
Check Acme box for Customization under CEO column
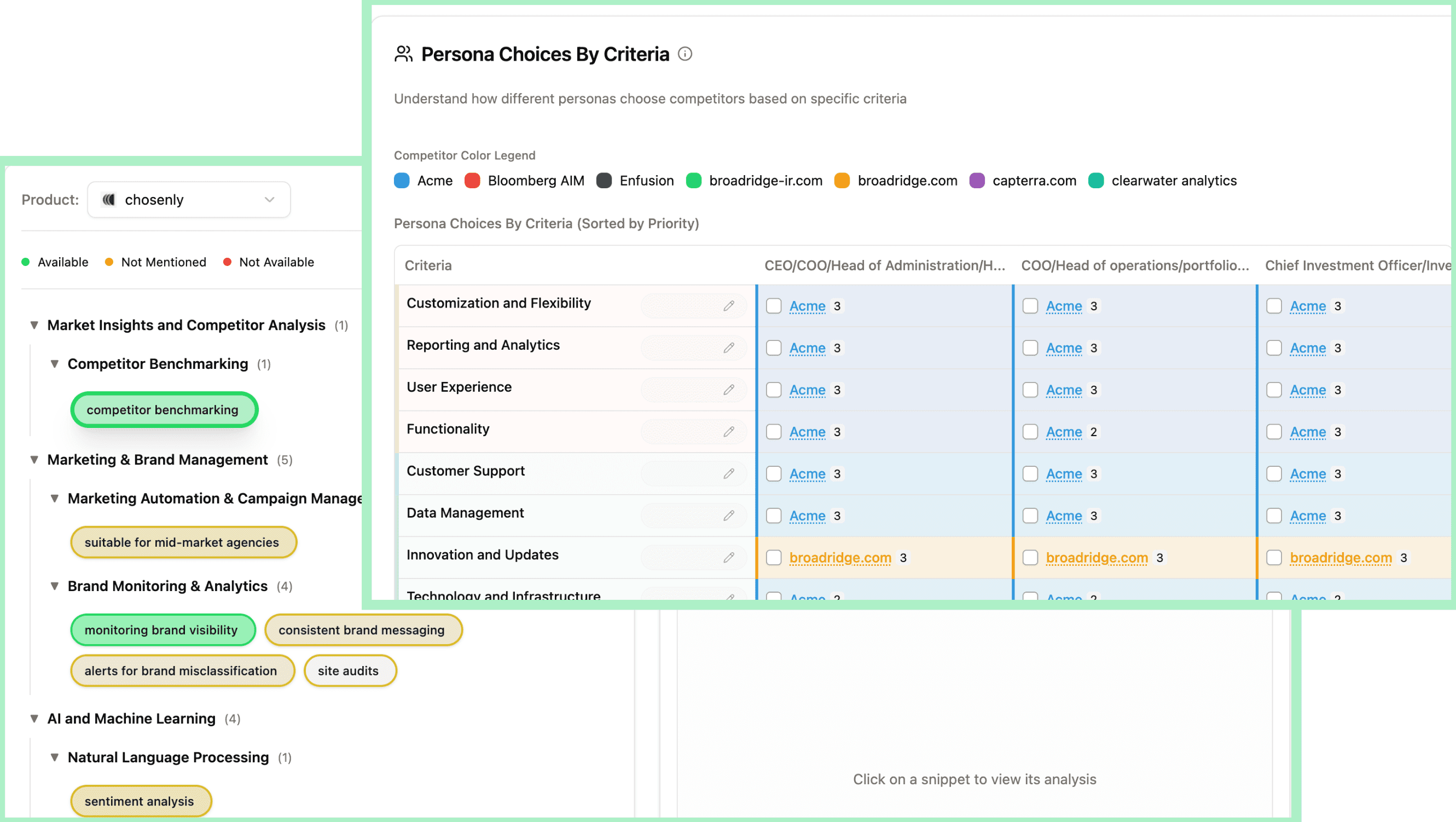click(774, 306)
